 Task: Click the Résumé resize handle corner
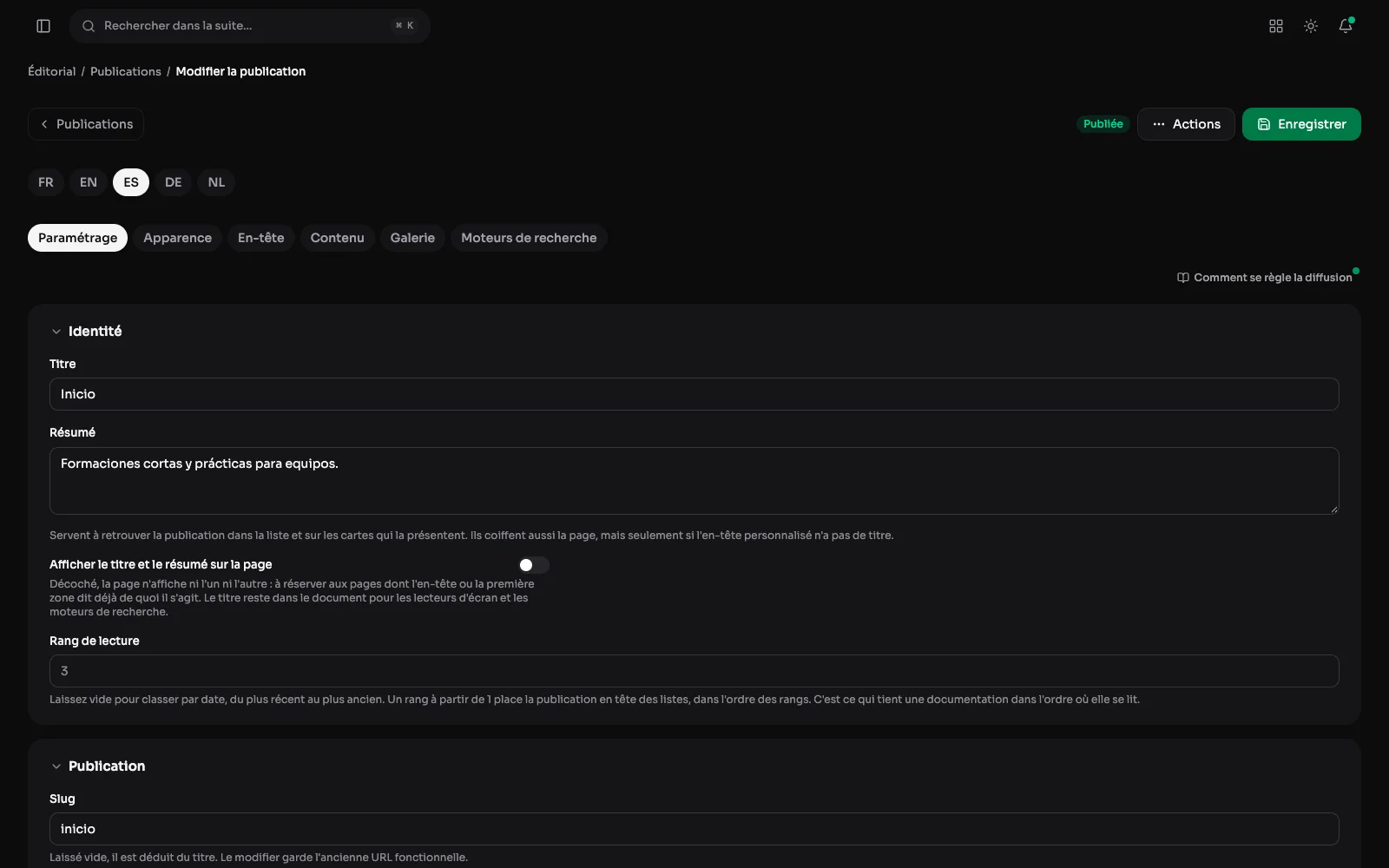pos(1334,510)
